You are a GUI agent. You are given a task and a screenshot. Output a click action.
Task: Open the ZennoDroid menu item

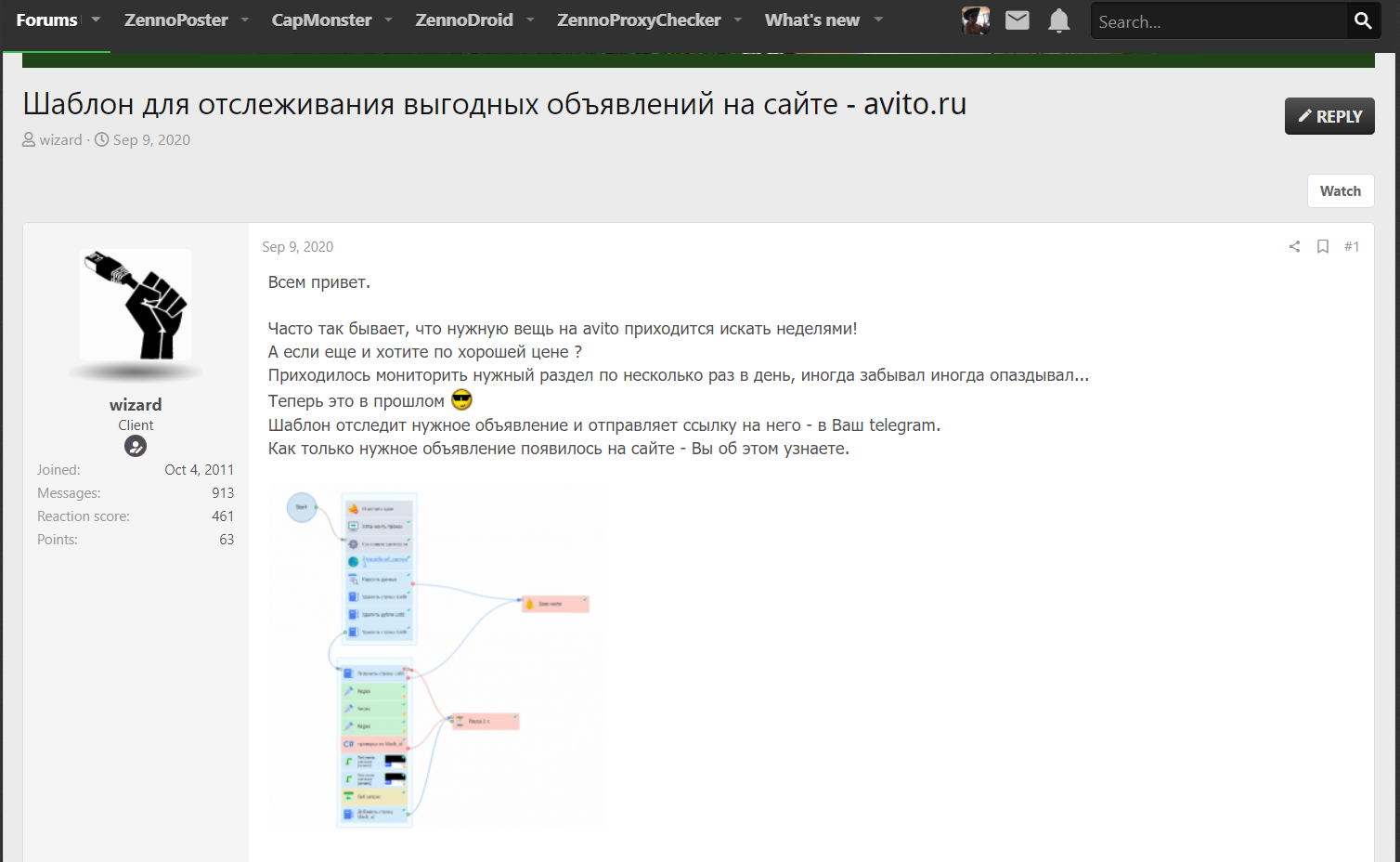point(464,20)
